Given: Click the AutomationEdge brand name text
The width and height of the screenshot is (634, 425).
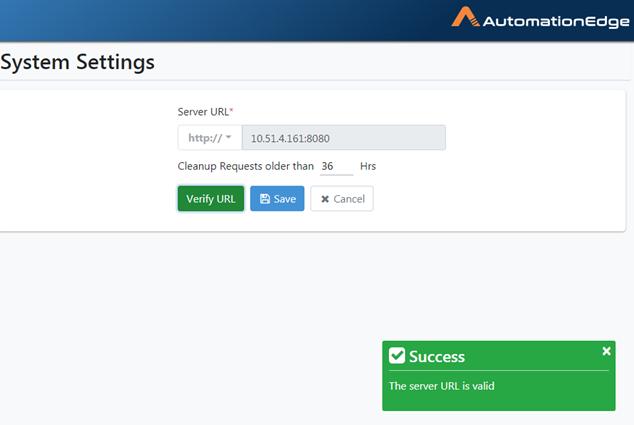Looking at the screenshot, I should click(556, 22).
